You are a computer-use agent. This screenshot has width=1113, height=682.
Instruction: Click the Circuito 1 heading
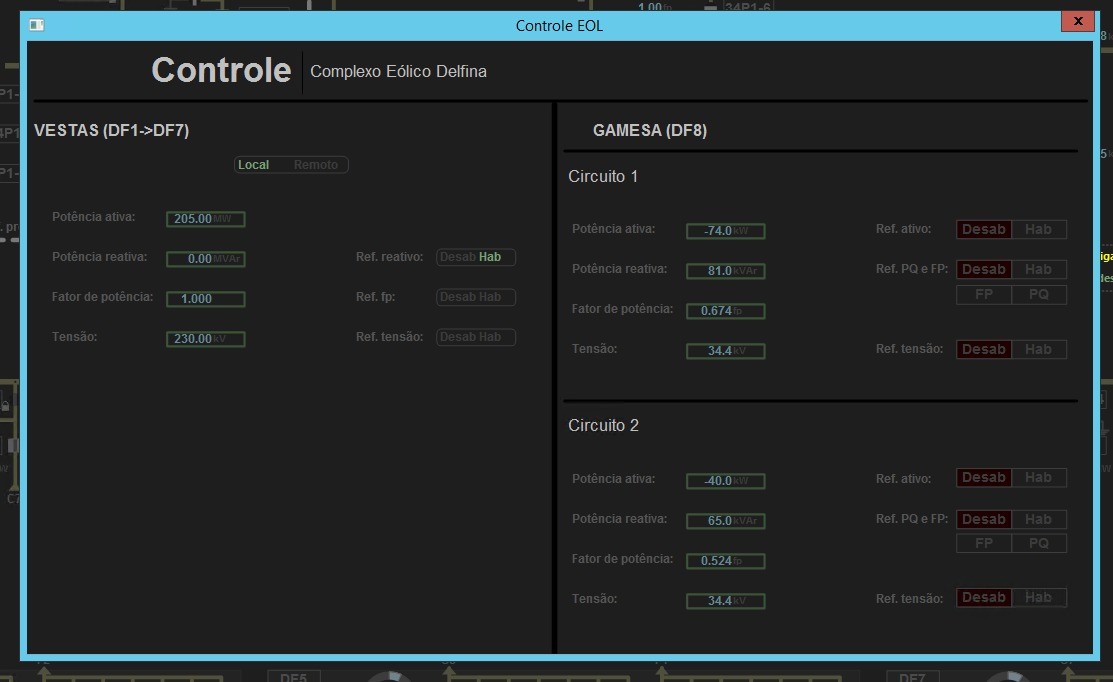(x=603, y=176)
